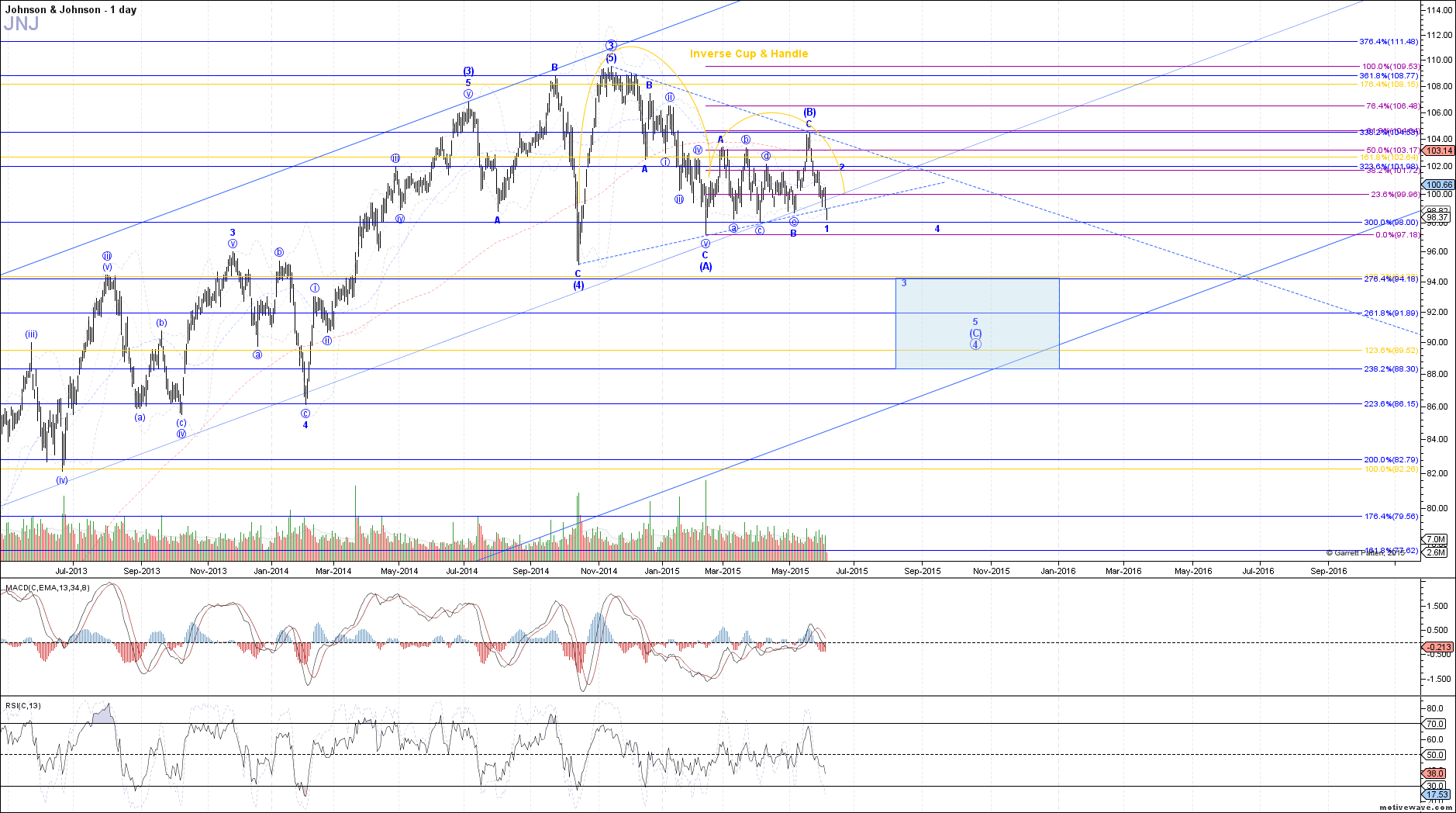Click the 'Inverse Cup & Handle' annotation label
Viewport: 1456px width, 813px height.
coord(749,54)
